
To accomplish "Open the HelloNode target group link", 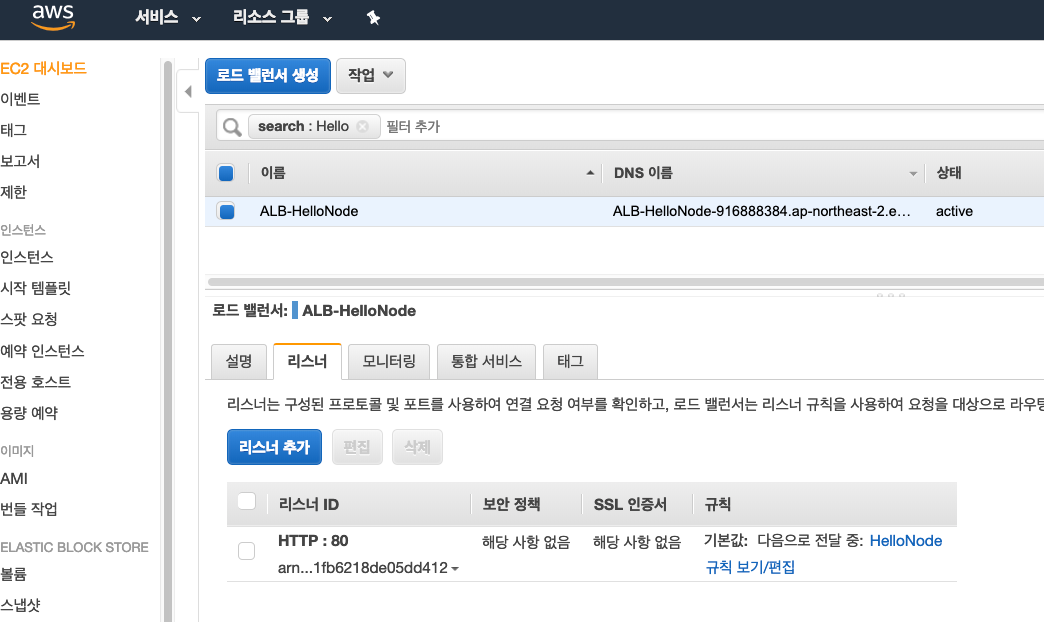I will point(905,540).
